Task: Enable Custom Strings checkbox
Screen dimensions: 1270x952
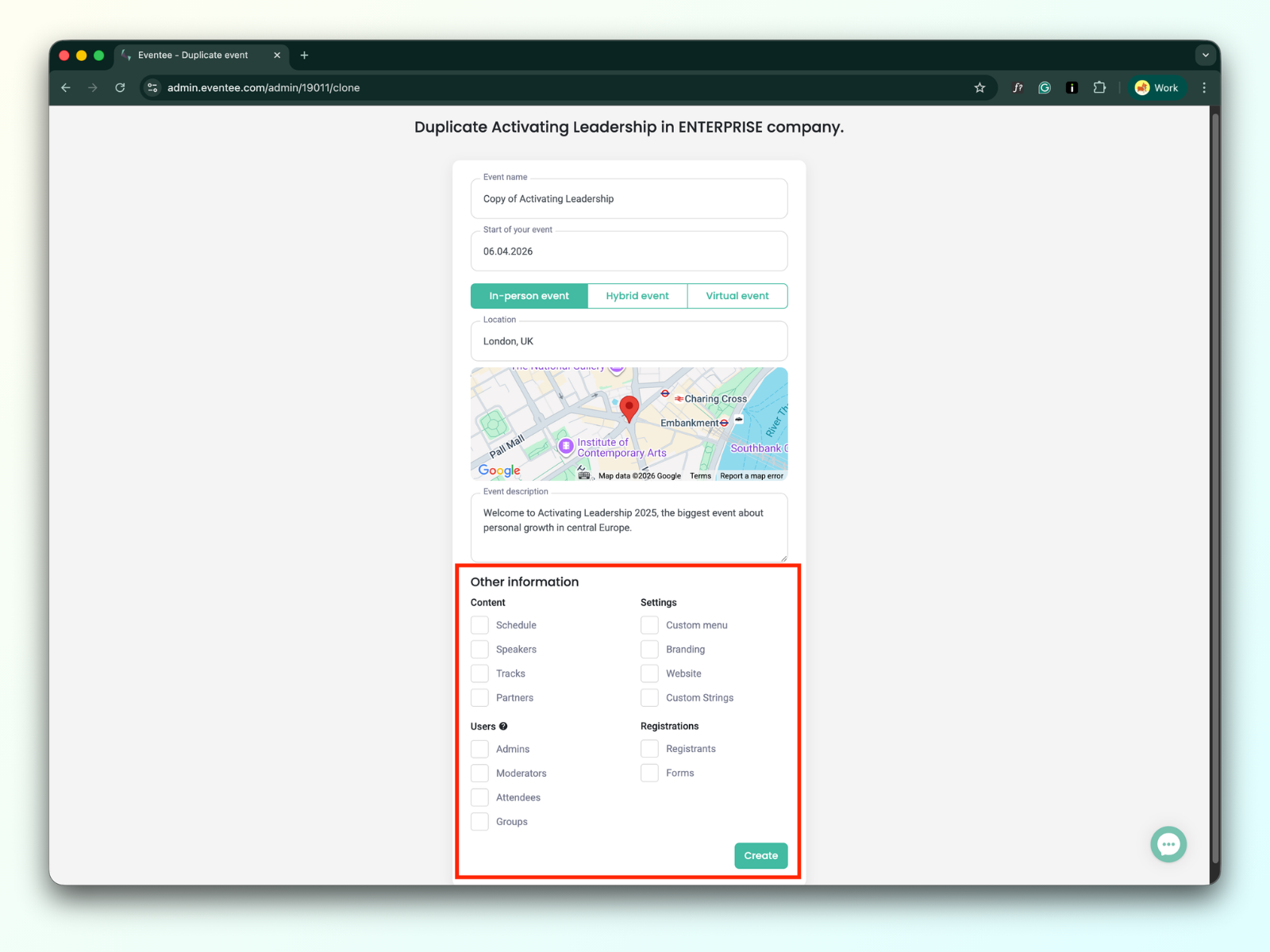Action: [649, 698]
